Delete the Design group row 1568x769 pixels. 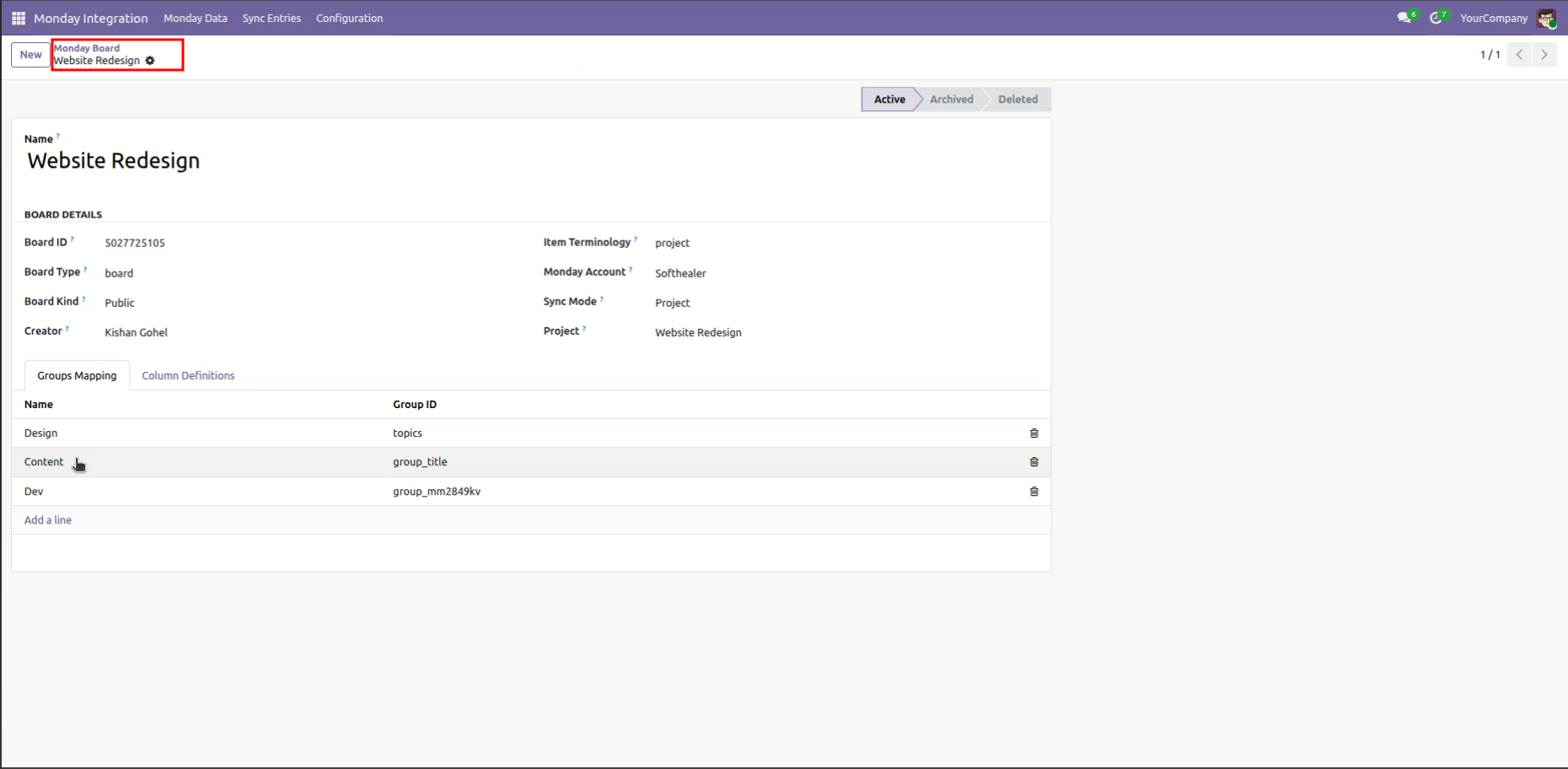pos(1034,433)
